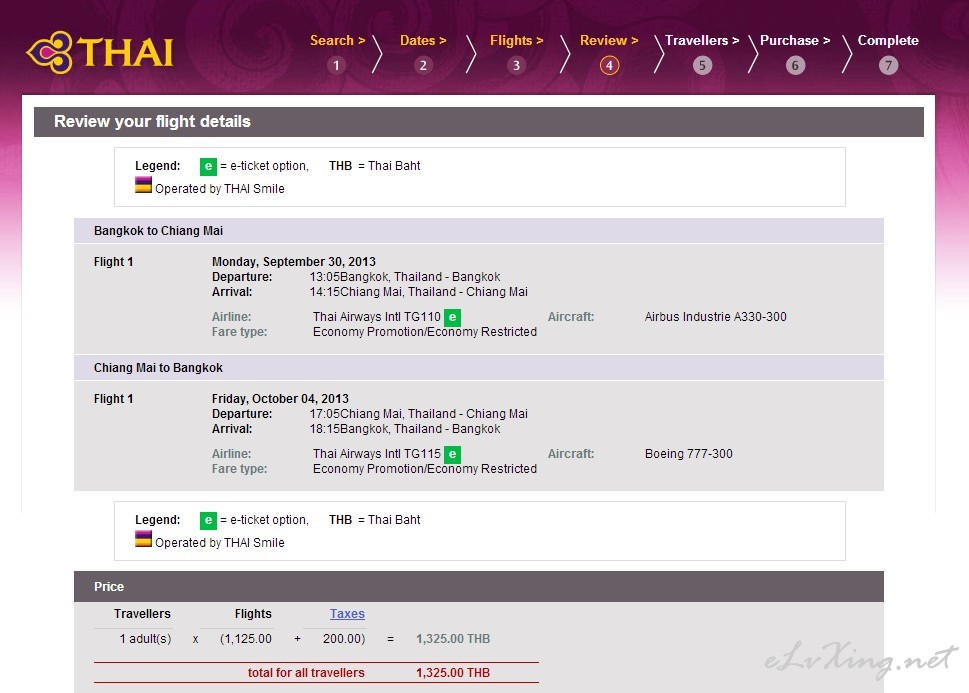This screenshot has height=693, width=969.
Task: Click the 14:15 Chiang Mai arrival line
Action: click(418, 292)
